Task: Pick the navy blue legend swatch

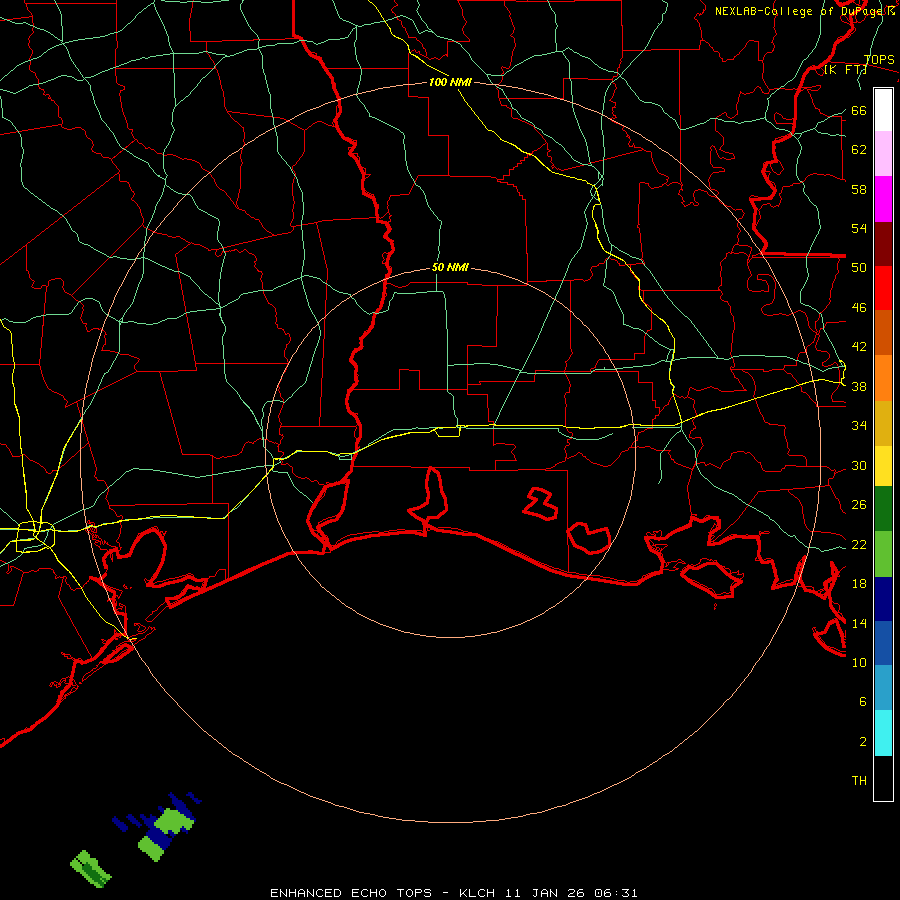Action: [883, 599]
